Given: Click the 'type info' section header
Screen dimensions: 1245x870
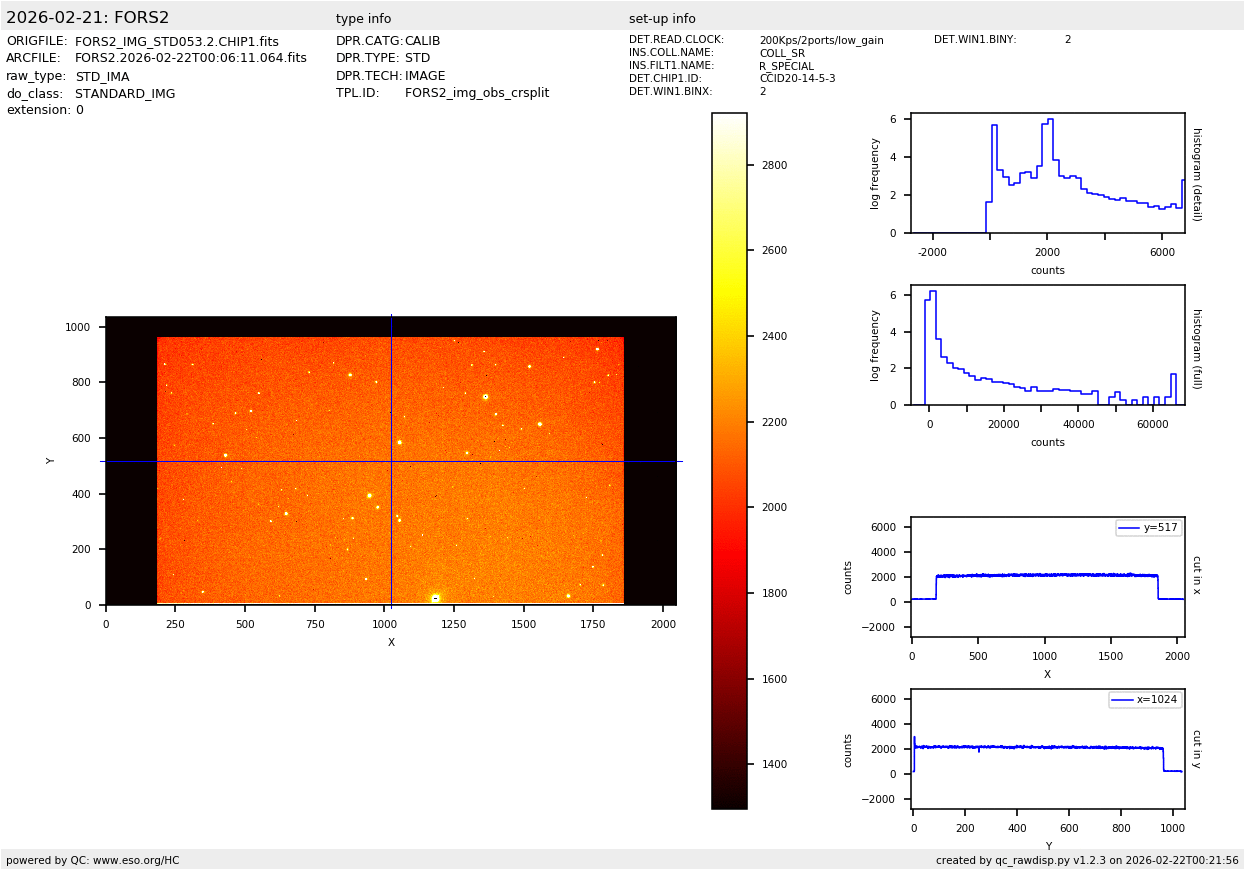Looking at the screenshot, I should click(363, 19).
